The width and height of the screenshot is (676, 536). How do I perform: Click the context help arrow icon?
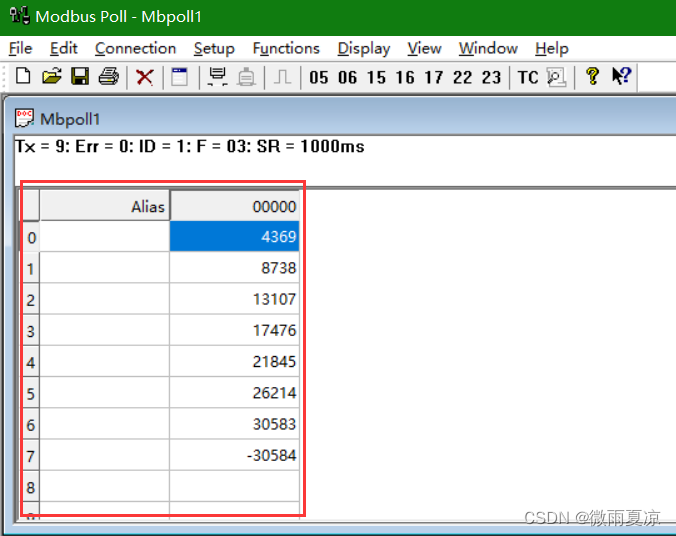[x=621, y=76]
